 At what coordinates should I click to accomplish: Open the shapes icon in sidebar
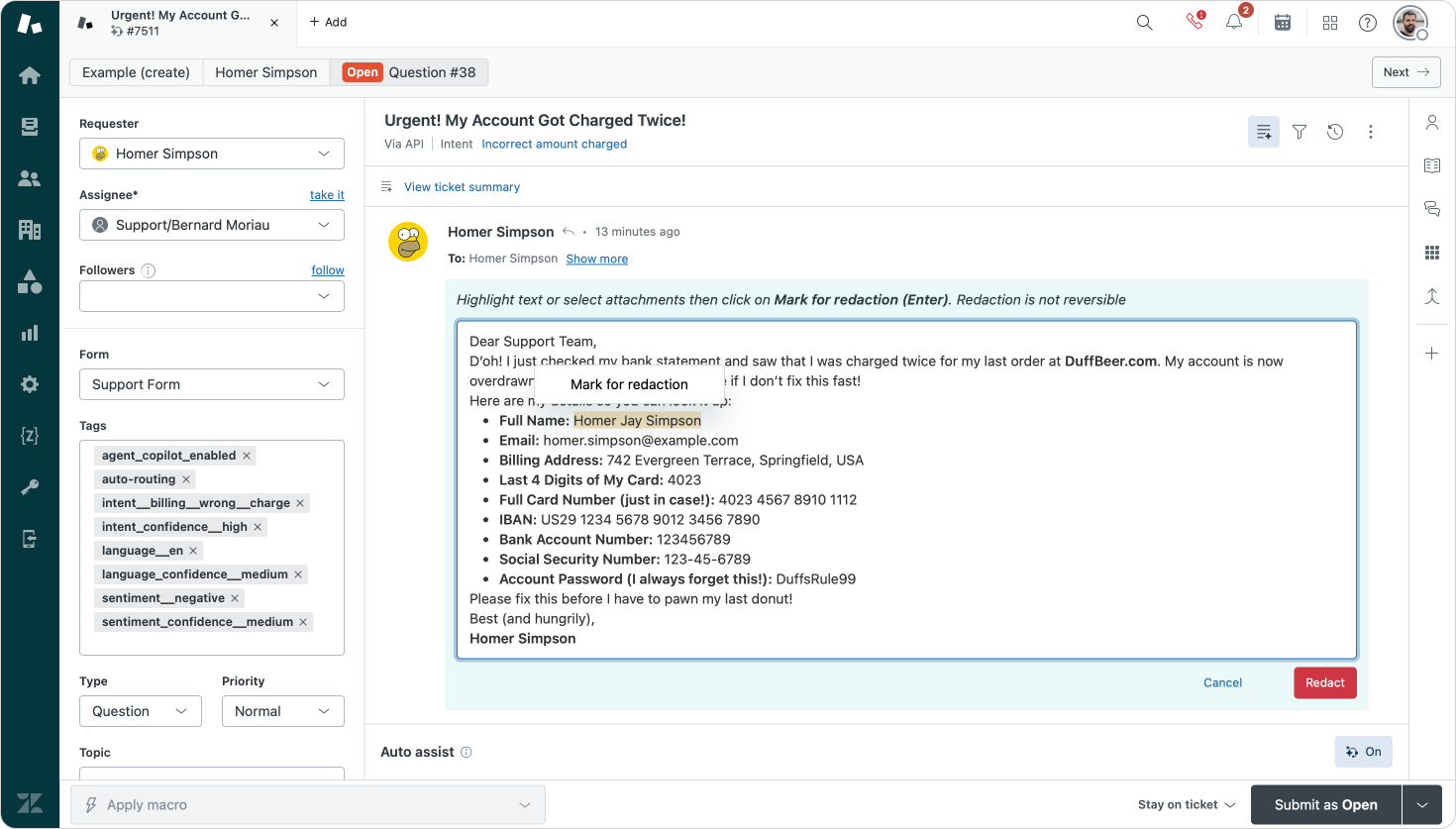(x=30, y=281)
